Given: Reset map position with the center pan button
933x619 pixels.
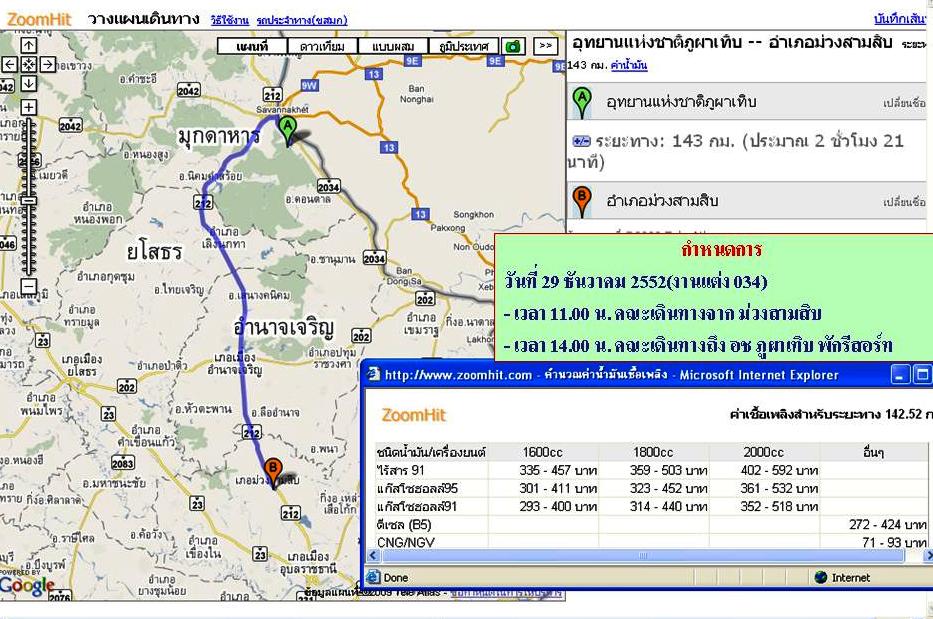Looking at the screenshot, I should pyautogui.click(x=29, y=65).
